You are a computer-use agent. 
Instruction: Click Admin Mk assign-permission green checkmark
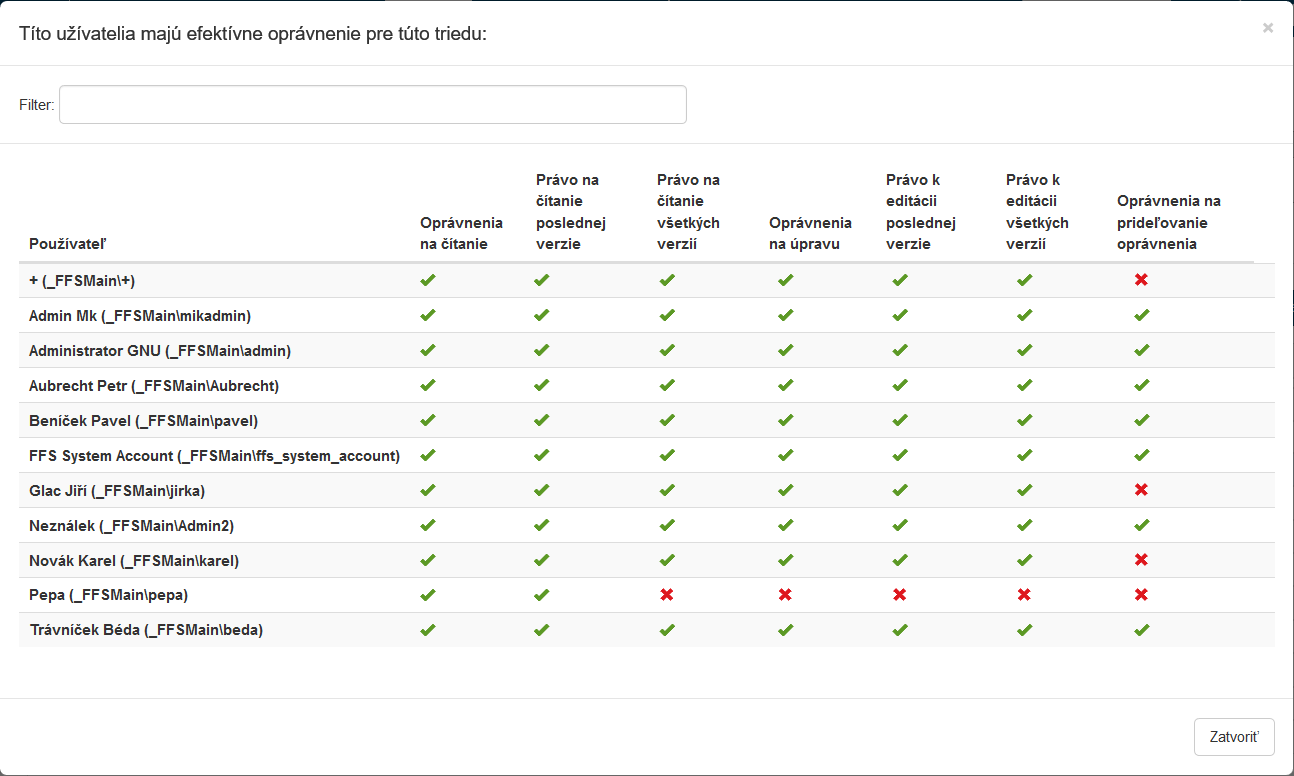1141,315
